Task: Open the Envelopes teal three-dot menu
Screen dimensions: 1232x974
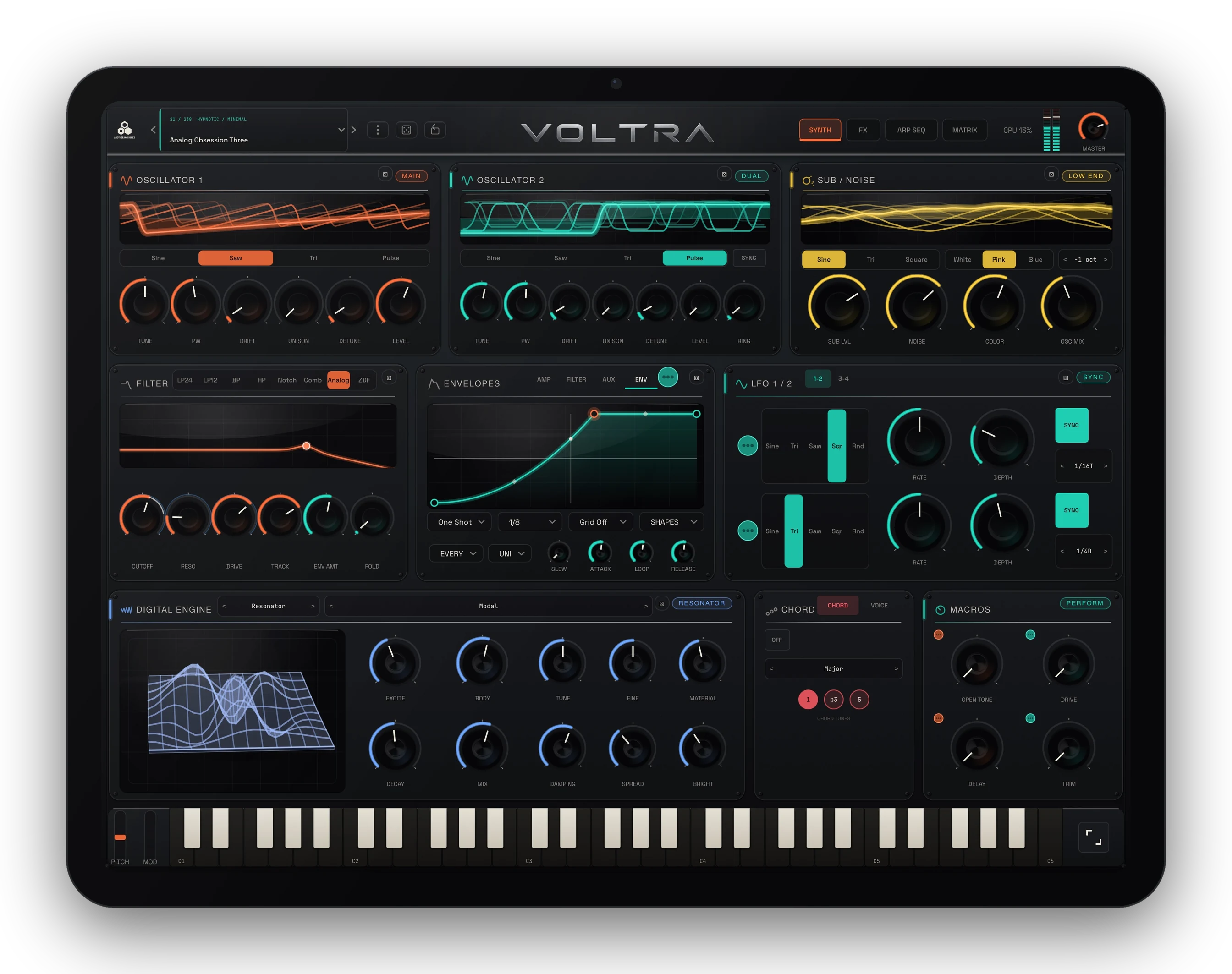Action: click(668, 377)
